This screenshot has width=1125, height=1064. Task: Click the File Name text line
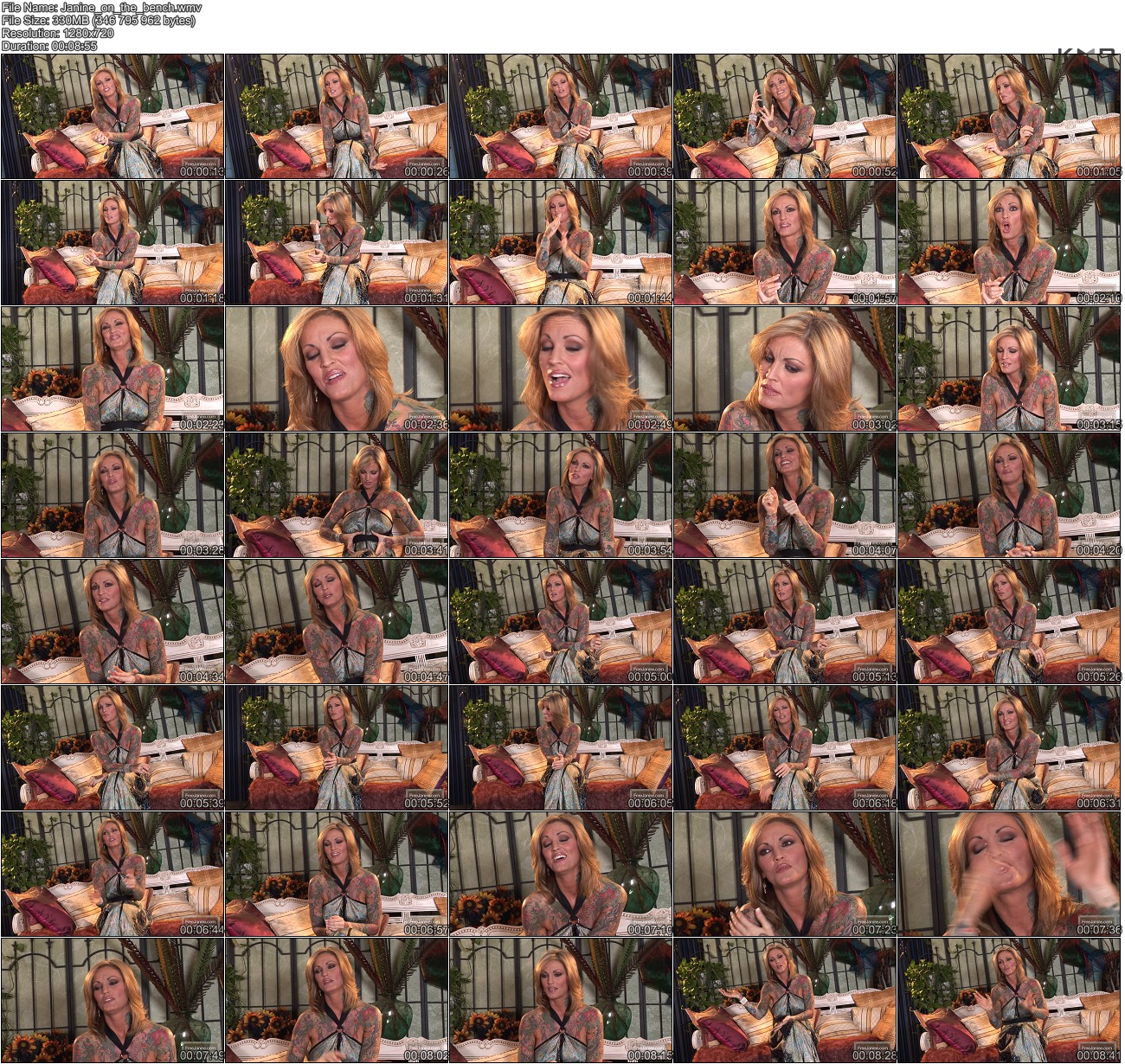[101, 8]
